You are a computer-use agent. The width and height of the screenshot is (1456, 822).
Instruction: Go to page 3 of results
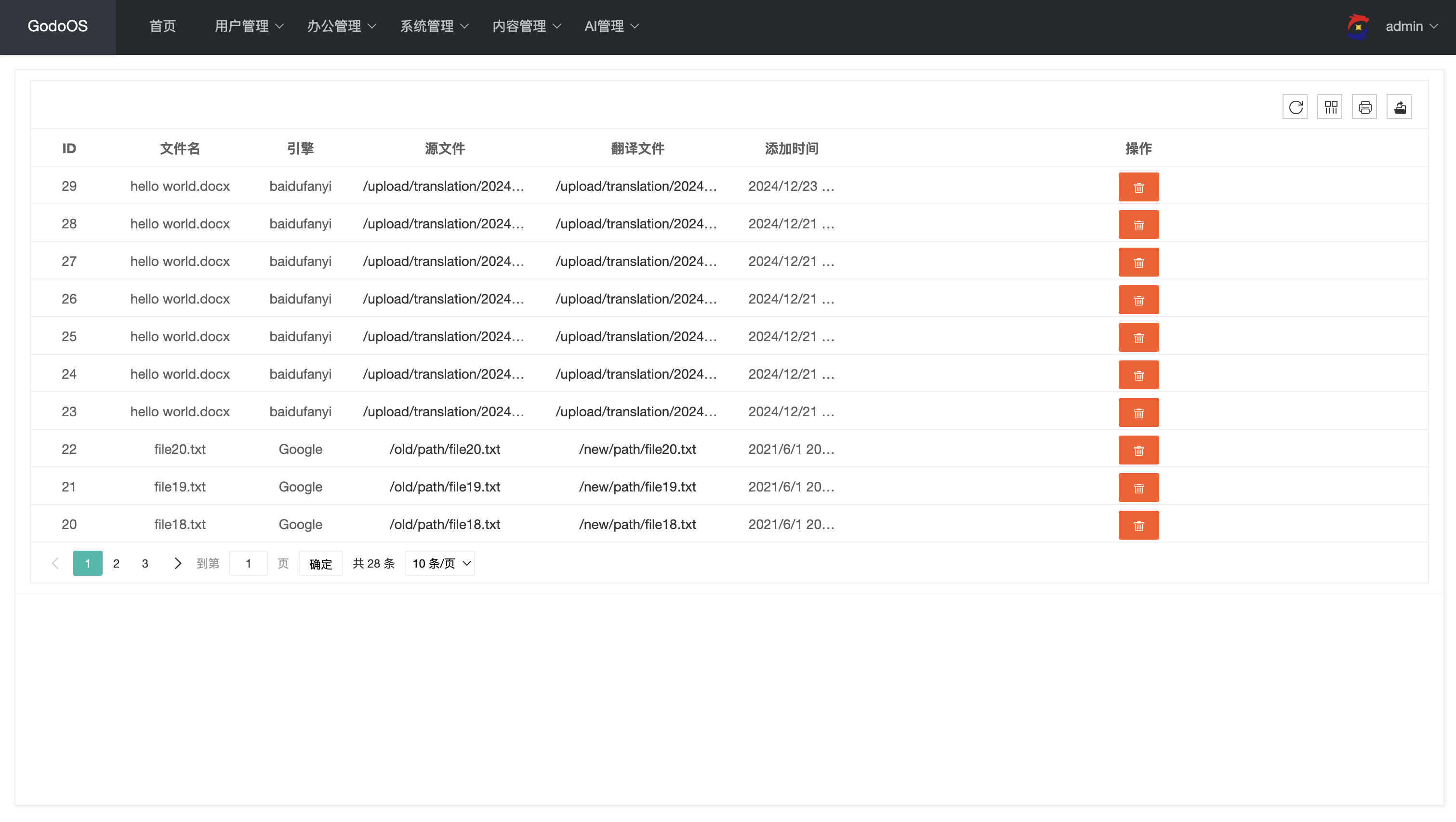pyautogui.click(x=145, y=563)
